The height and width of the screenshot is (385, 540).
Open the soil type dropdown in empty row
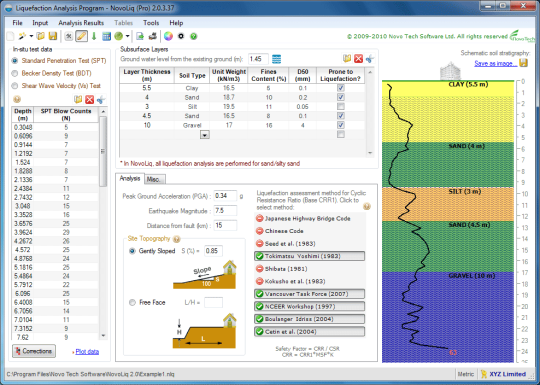[205, 135]
